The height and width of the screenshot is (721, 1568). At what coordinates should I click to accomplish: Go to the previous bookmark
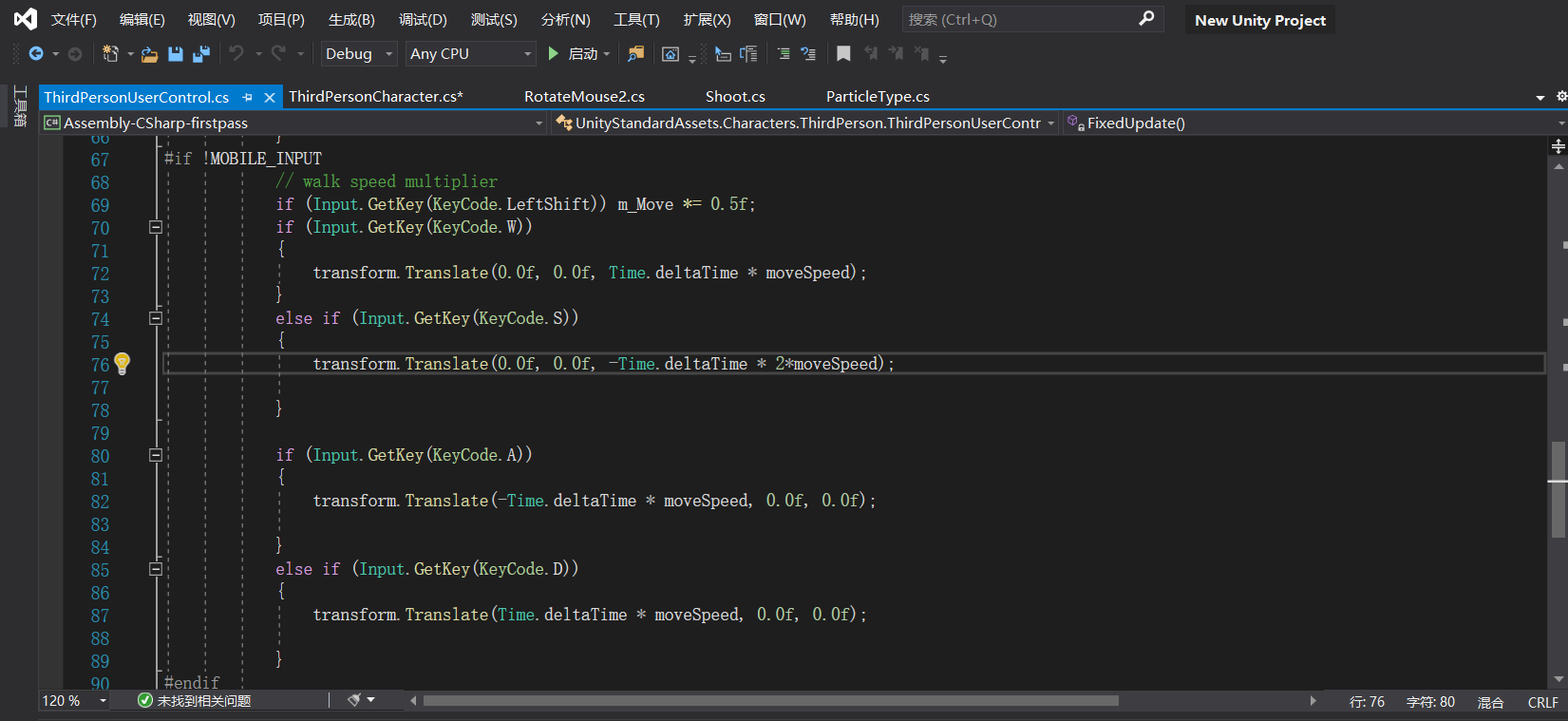pos(871,54)
